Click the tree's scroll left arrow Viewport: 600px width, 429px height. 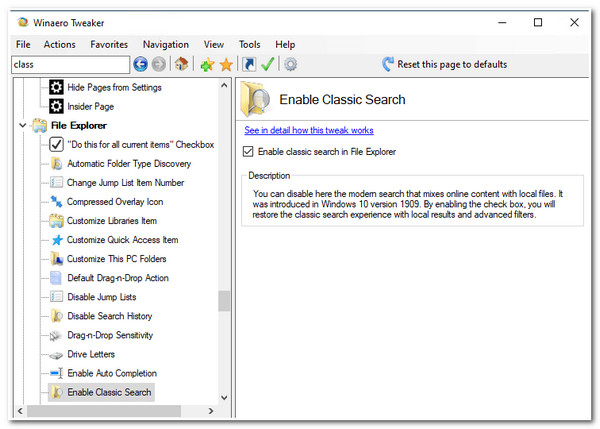pos(20,411)
